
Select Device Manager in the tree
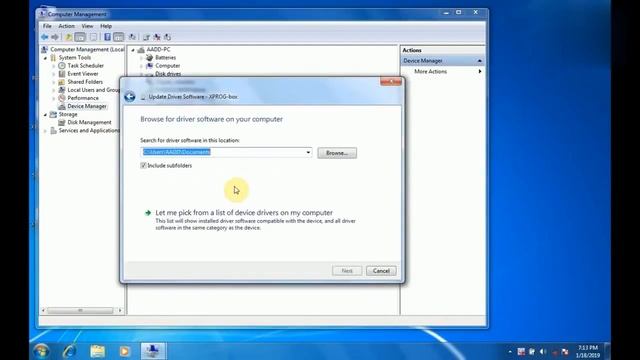click(x=87, y=106)
